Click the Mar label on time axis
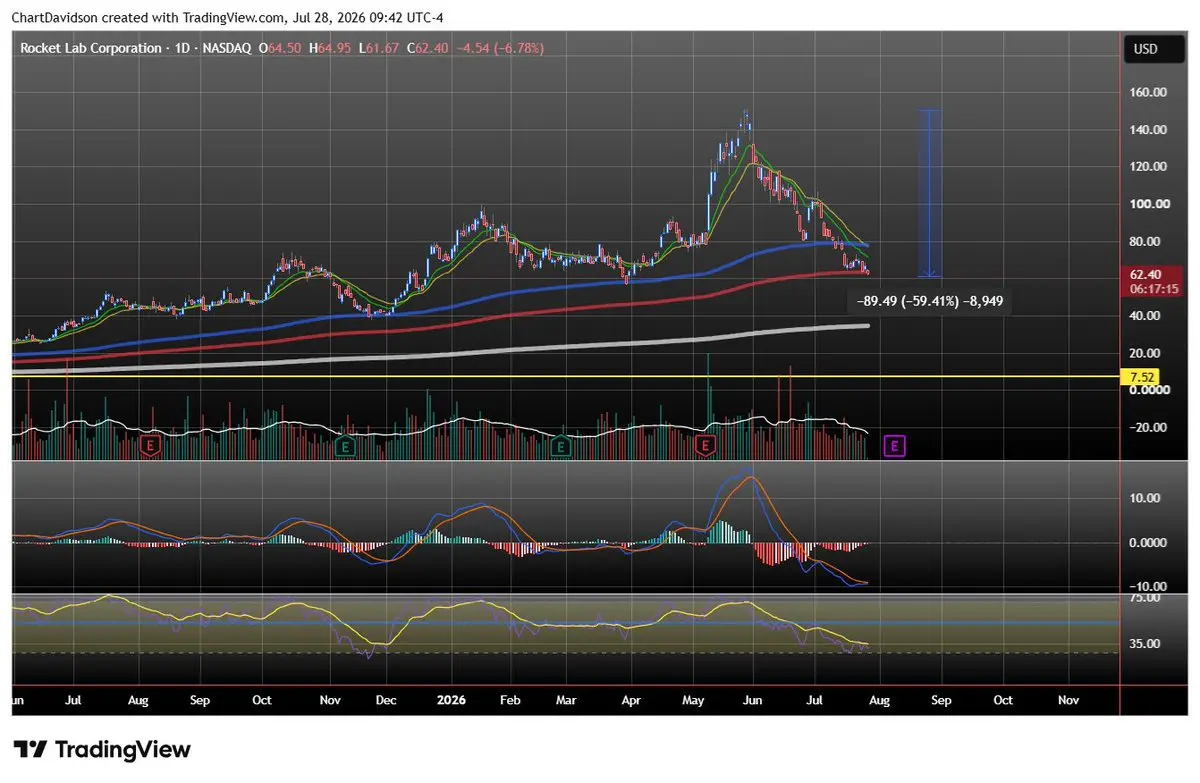The width and height of the screenshot is (1200, 783). coord(566,702)
